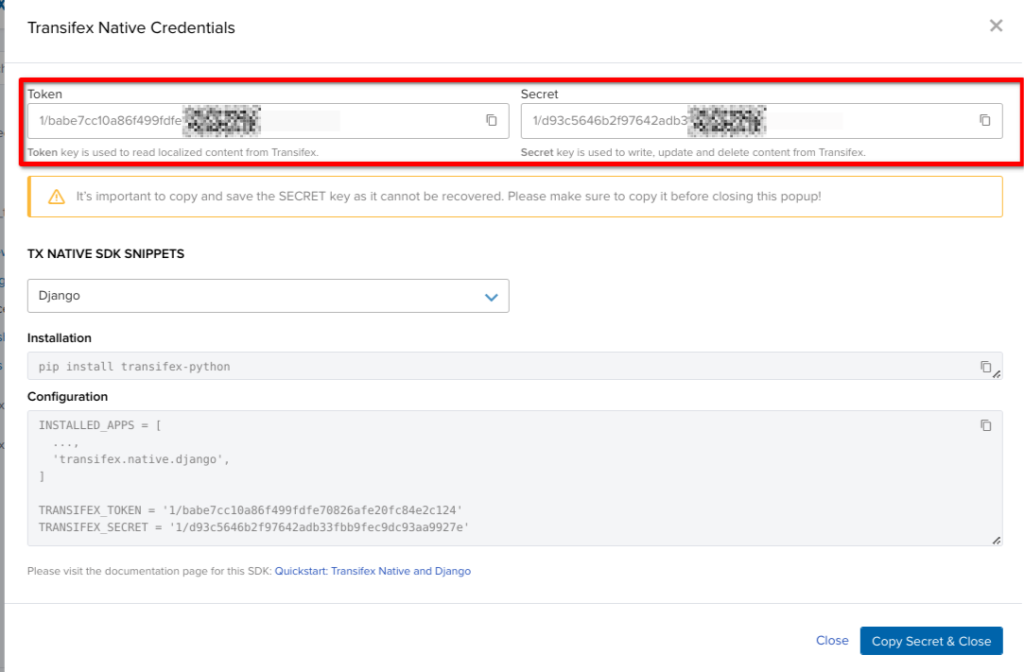Copy the Token value using its copy icon
1024x672 pixels.
point(491,120)
